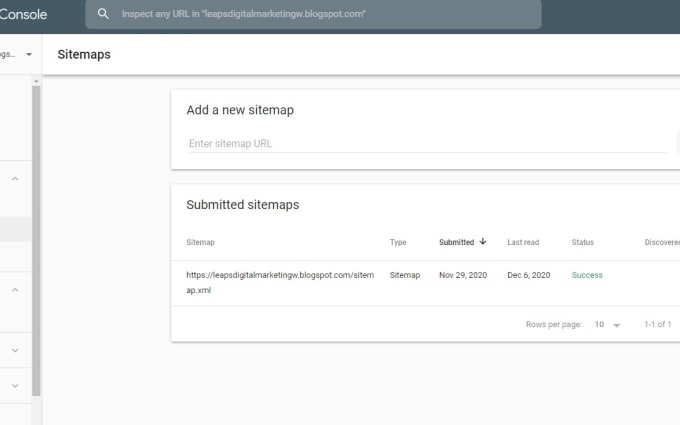The width and height of the screenshot is (680, 425).
Task: Click the search magnifier icon in top bar
Action: [x=103, y=14]
